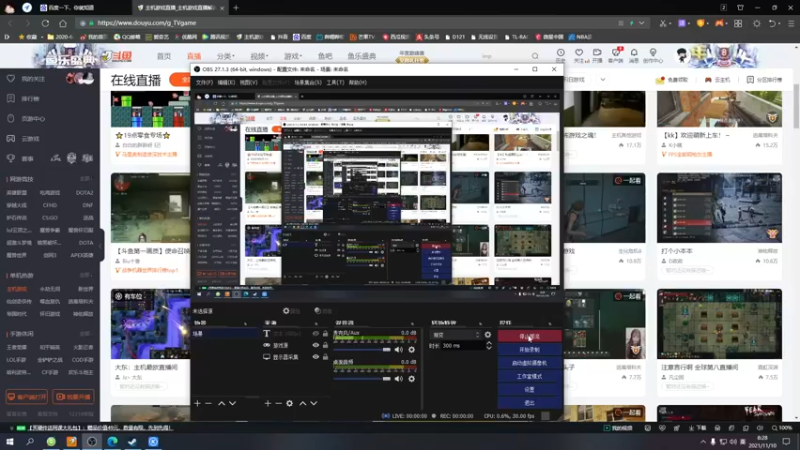Expand the 视频 dropdown in Douyu nav
800x450 pixels.
[x=261, y=56]
